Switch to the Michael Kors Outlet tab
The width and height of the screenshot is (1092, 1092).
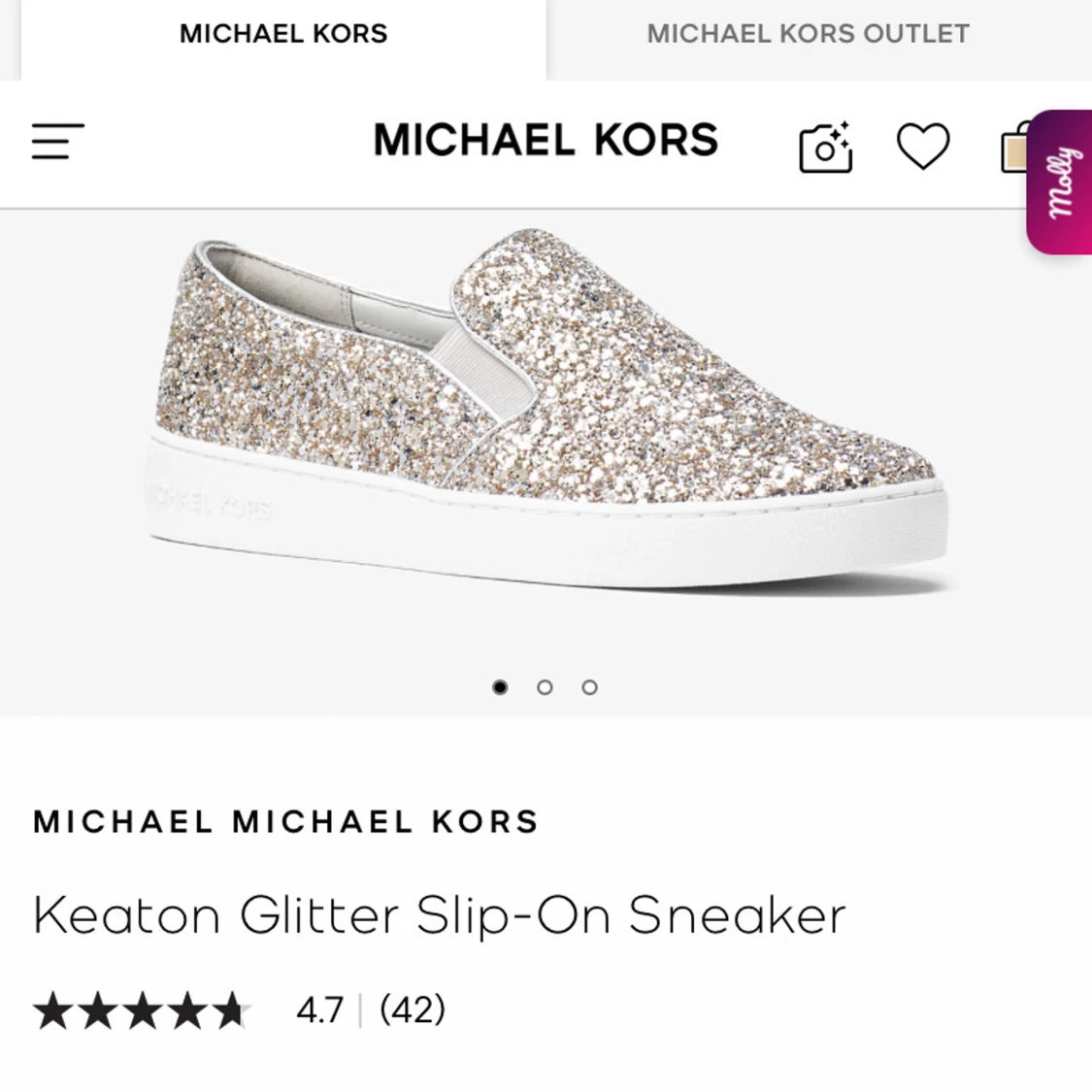[808, 35]
